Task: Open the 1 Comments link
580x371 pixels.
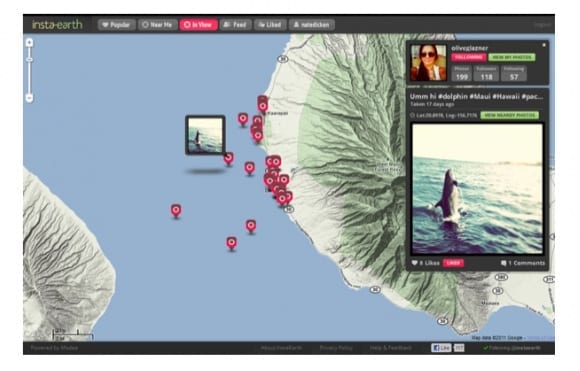Action: point(523,263)
